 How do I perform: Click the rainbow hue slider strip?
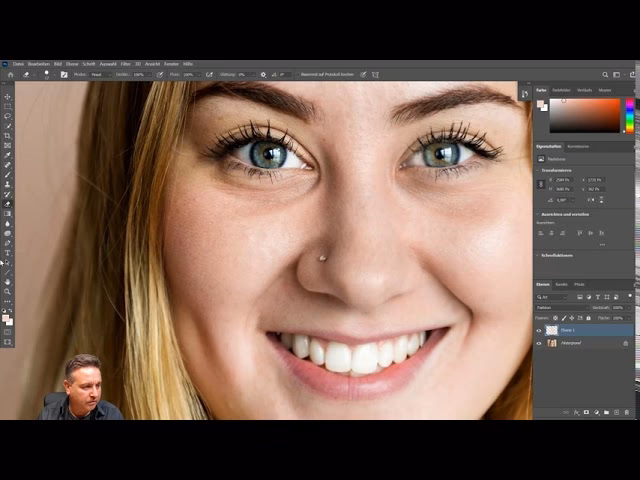(629, 115)
